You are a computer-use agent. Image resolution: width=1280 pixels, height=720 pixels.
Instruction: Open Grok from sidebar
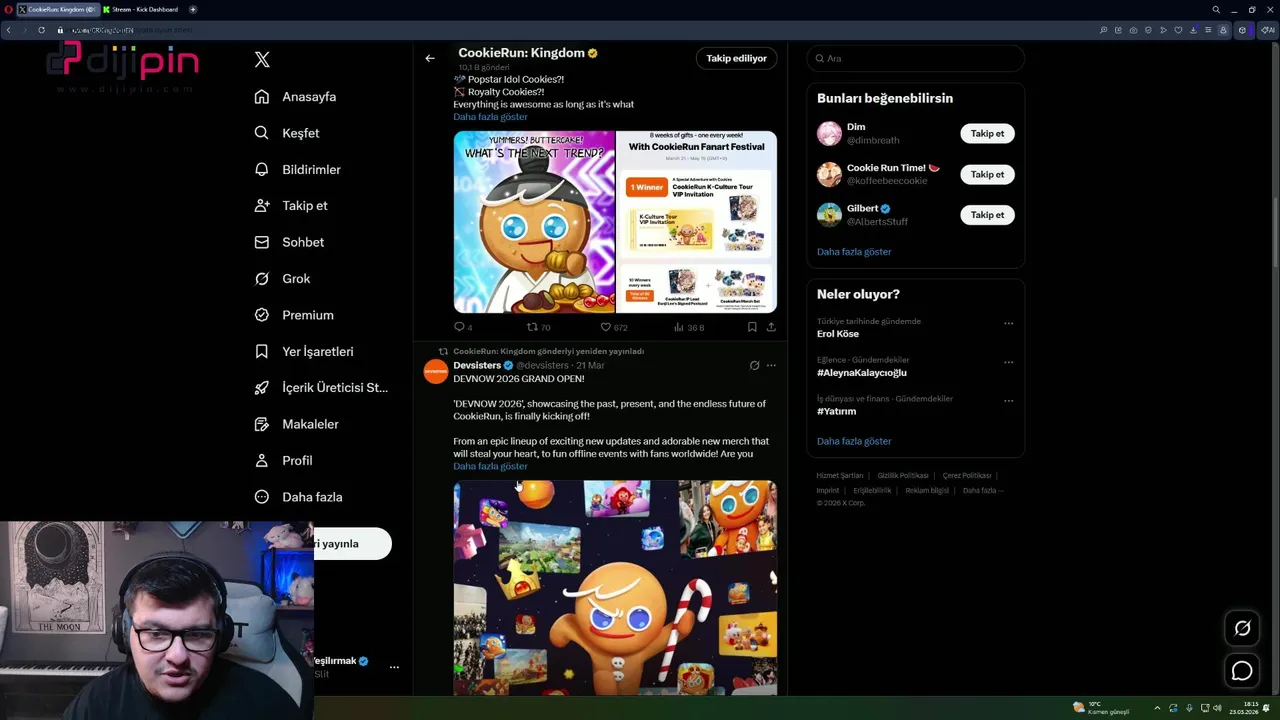pos(283,279)
